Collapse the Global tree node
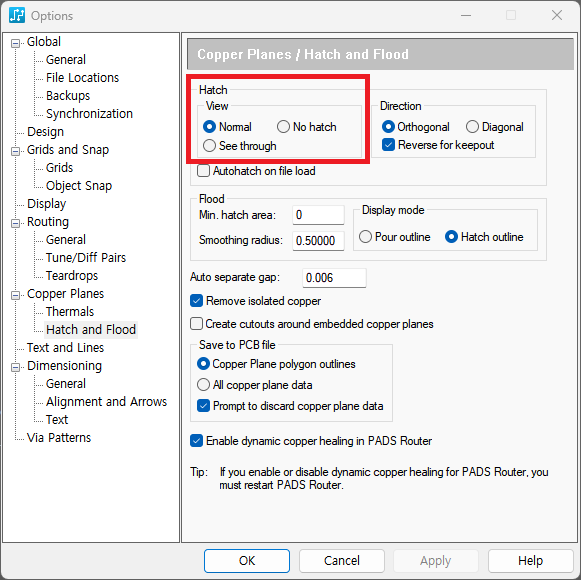 click(x=15, y=43)
